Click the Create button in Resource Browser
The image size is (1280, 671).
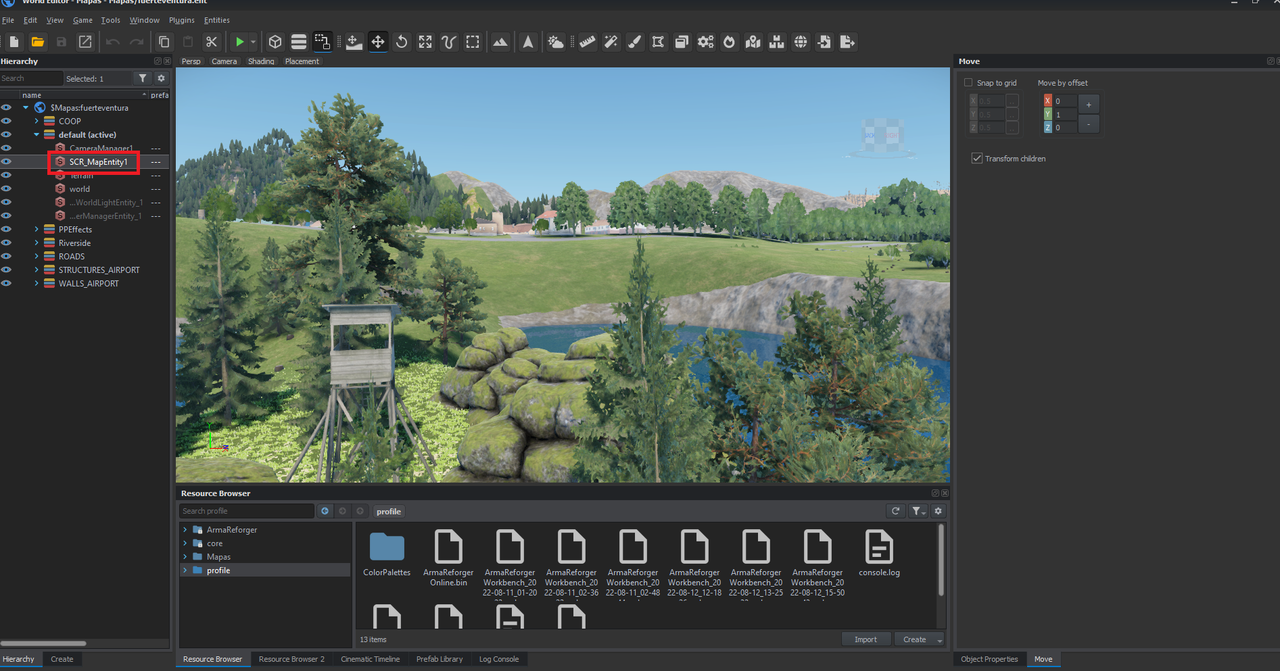point(914,640)
